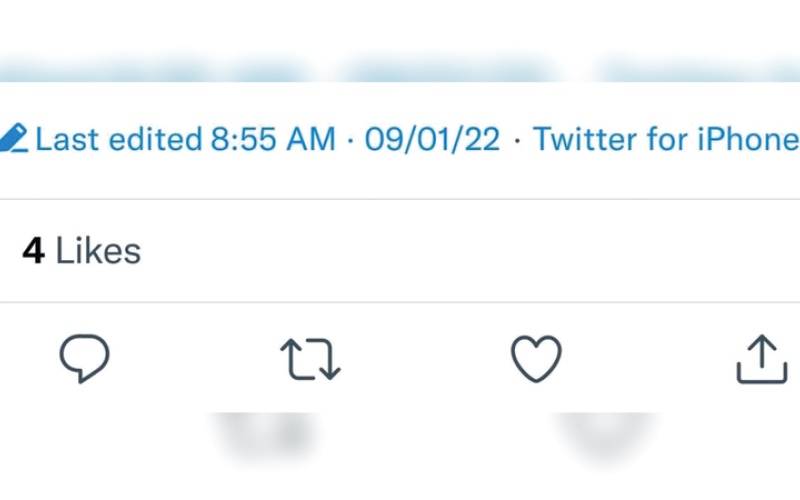Reply using the speech bubble icon
800x500 pixels.
coord(84,358)
